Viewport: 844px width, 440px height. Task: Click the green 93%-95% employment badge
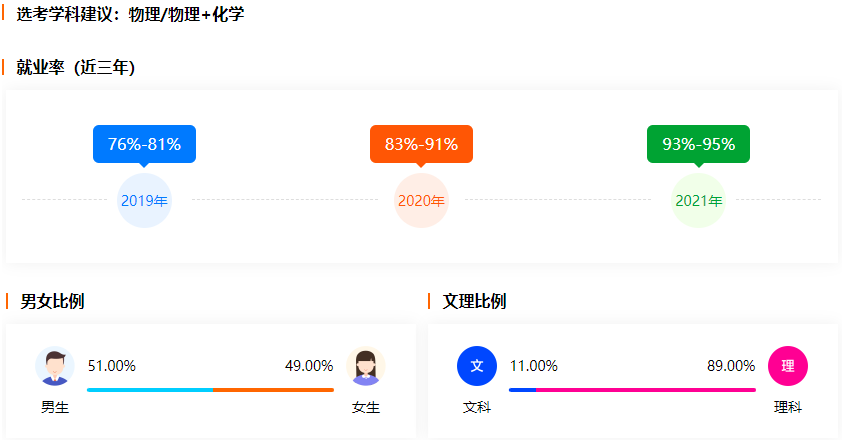coord(698,144)
